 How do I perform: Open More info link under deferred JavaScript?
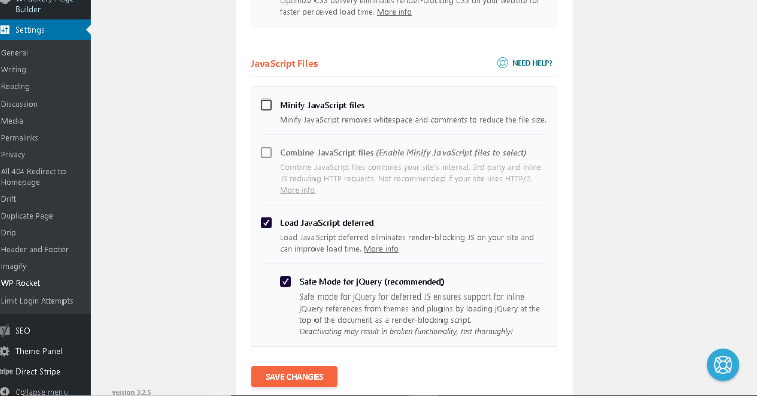click(x=381, y=249)
